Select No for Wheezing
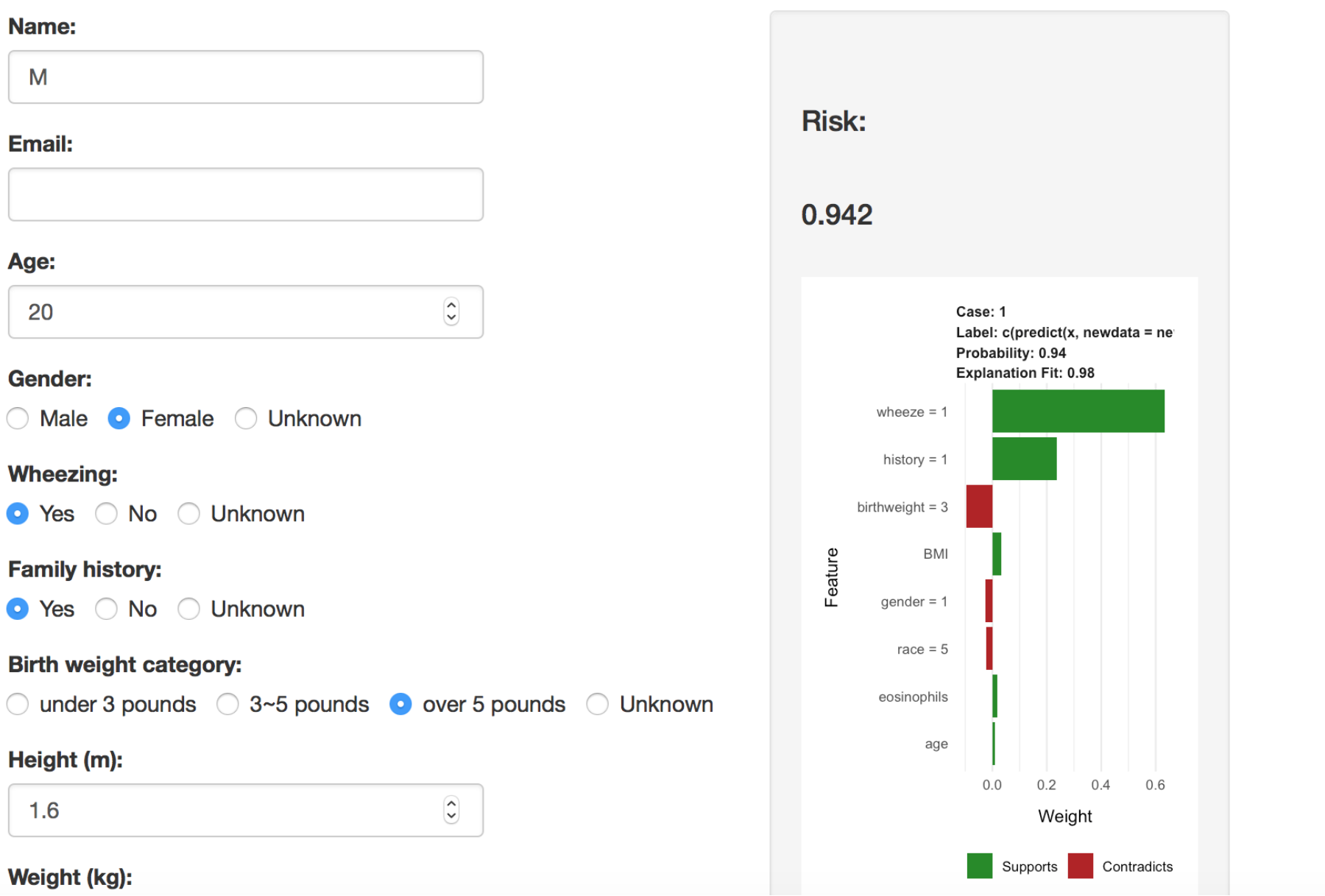 click(107, 514)
